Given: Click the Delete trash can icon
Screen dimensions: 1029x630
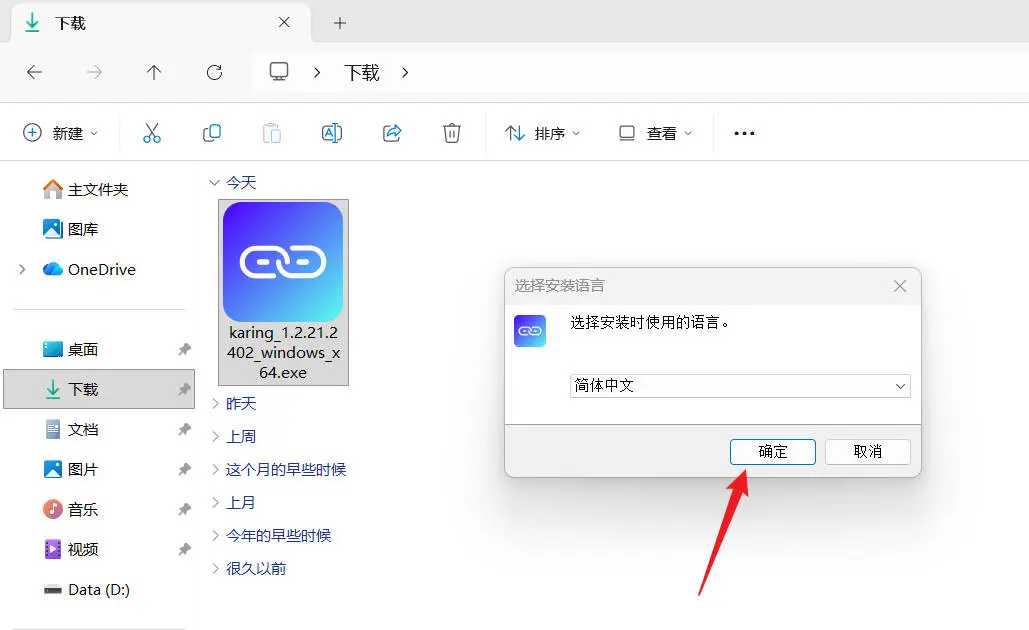Looking at the screenshot, I should [452, 133].
